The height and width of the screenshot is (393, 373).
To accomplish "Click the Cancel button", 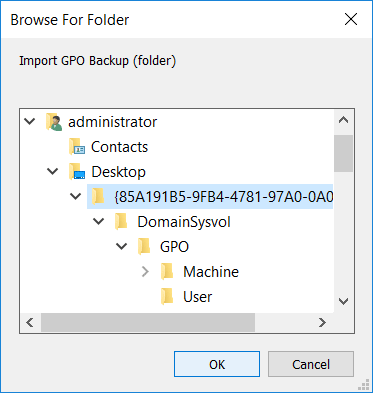I will pyautogui.click(x=311, y=364).
